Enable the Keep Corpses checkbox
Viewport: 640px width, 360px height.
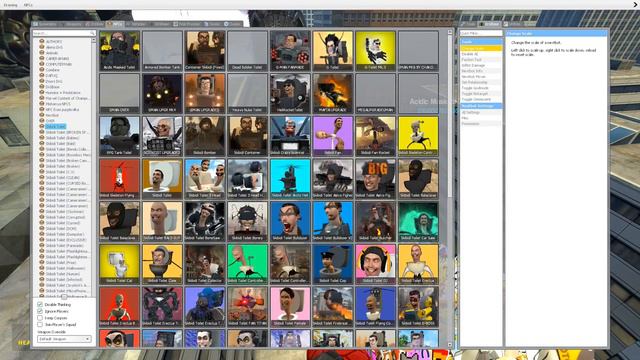click(x=40, y=318)
